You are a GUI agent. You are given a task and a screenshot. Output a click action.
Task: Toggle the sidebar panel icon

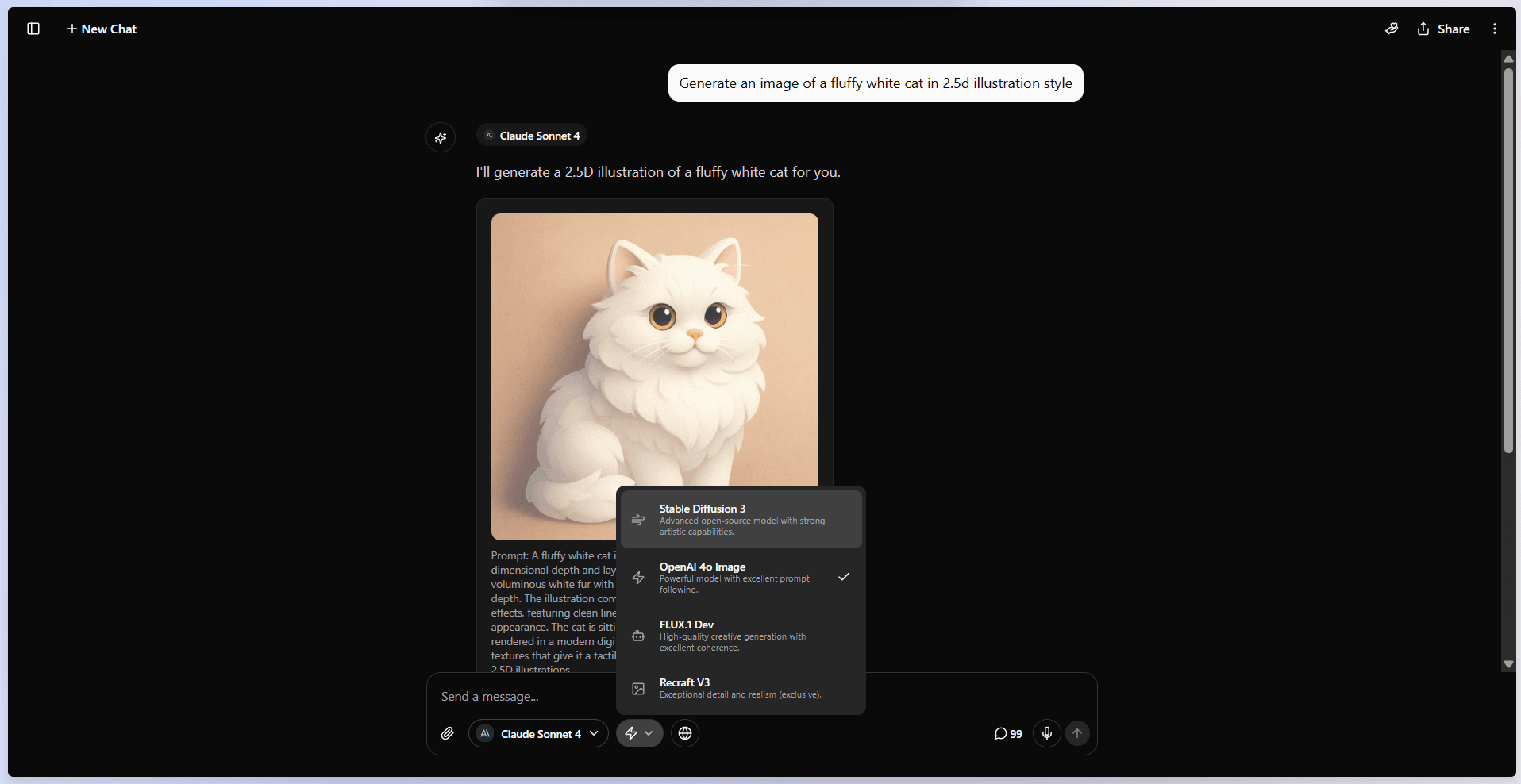(x=33, y=29)
